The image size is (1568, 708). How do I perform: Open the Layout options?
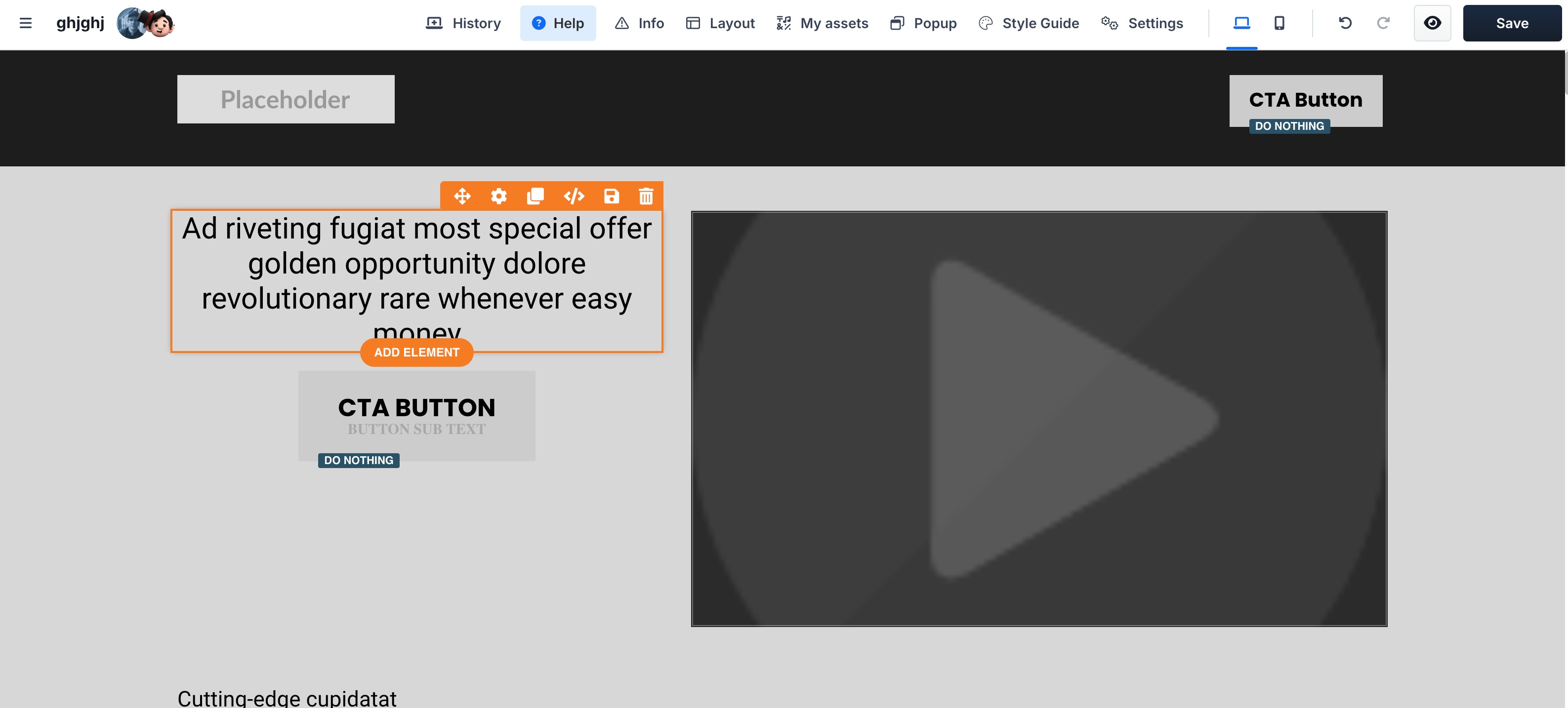720,23
